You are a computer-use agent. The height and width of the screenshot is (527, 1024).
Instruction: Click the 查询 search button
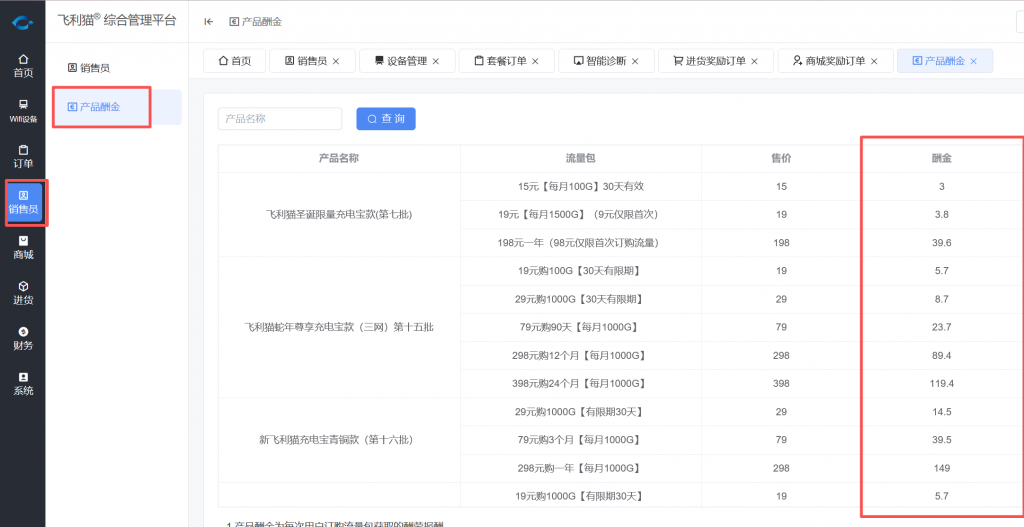(x=386, y=119)
